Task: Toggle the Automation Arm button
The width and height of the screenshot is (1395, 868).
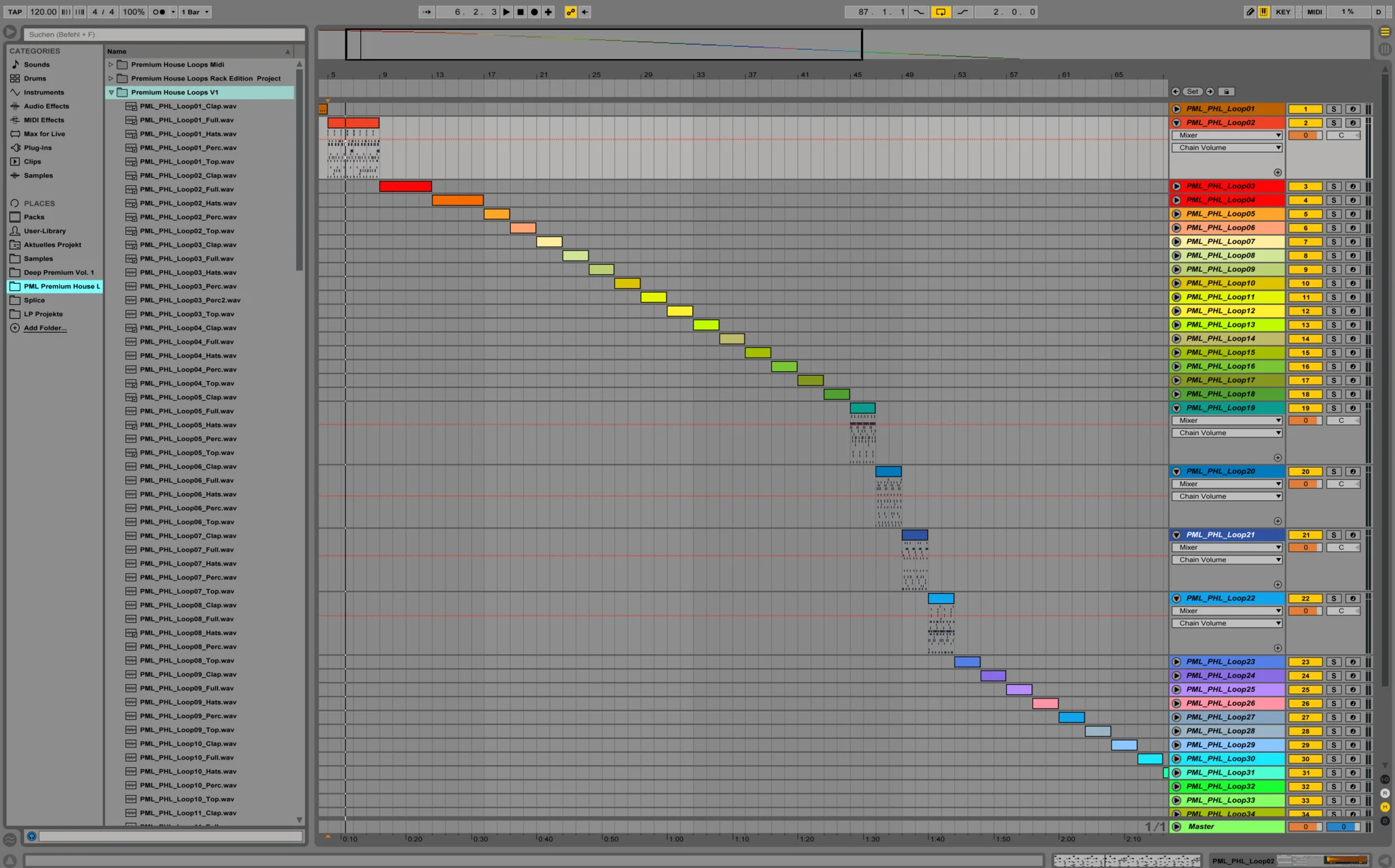Action: (x=571, y=12)
